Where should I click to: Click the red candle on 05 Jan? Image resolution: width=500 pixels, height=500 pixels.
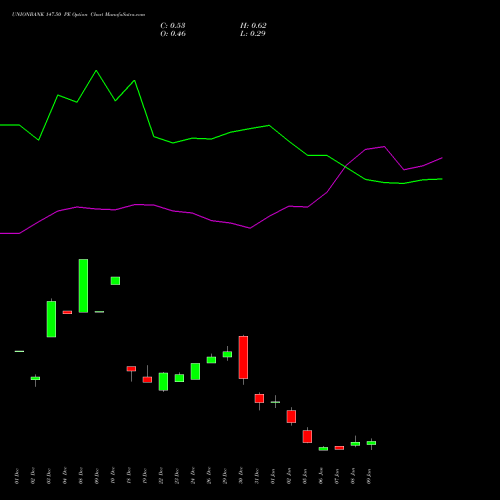tap(307, 436)
